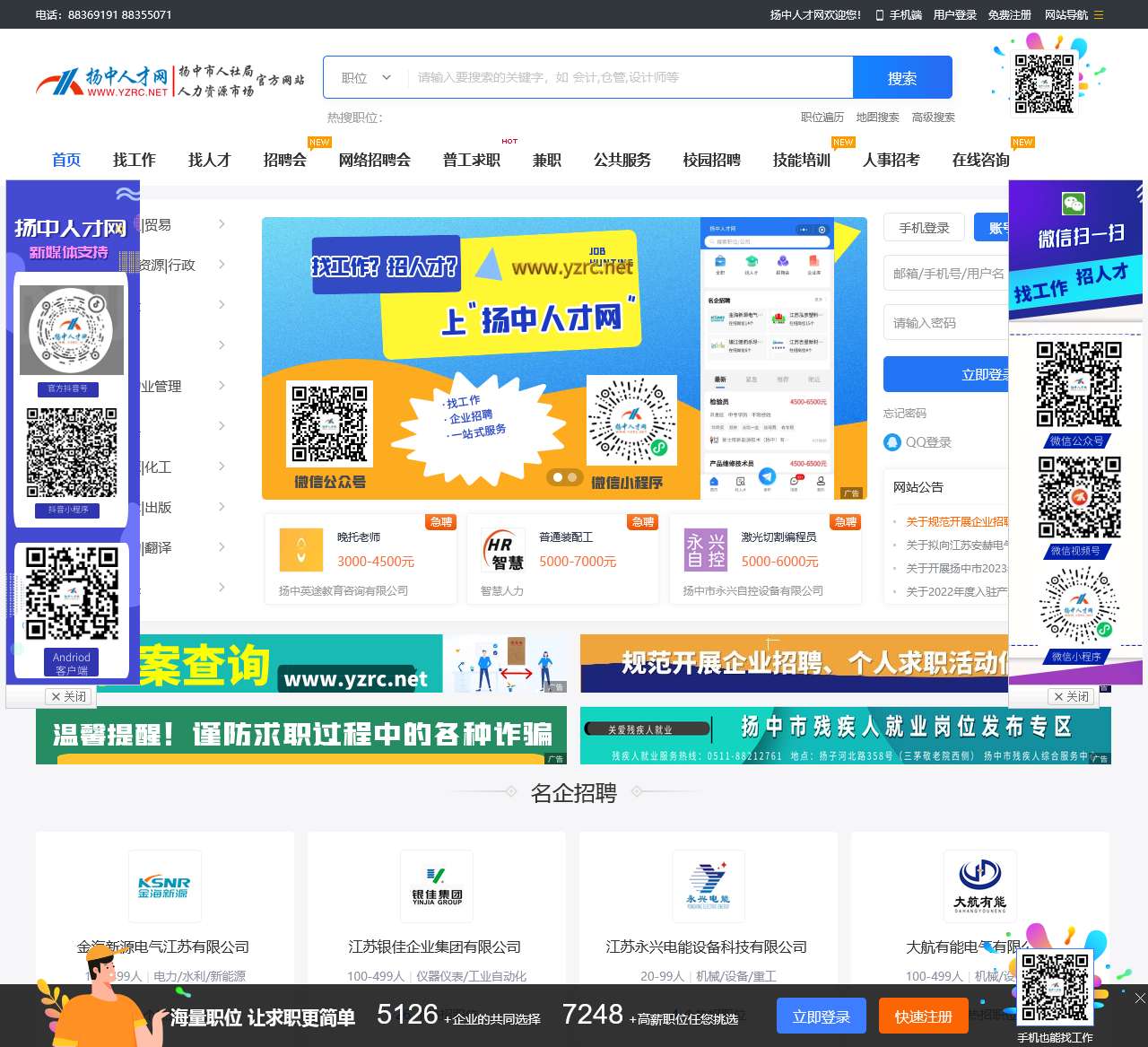Viewport: 1148px width, 1047px height.
Task: Expand the 贸易 job category
Action: click(x=222, y=224)
